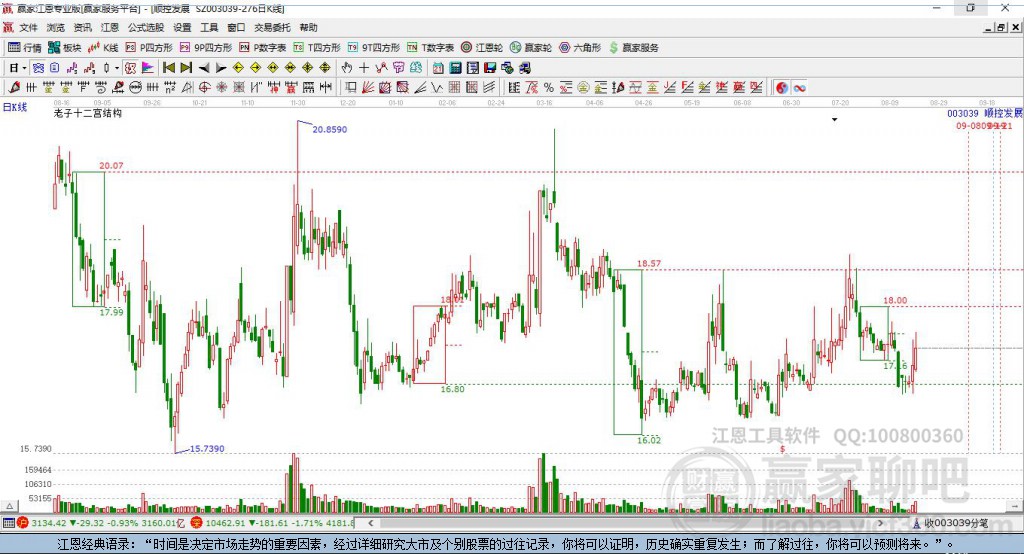Screen dimensions: 1024x554
Task: Switch to K线 chart view
Action: (x=103, y=48)
